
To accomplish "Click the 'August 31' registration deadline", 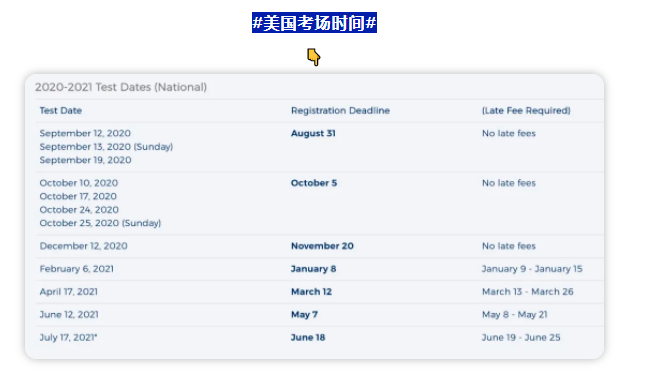I will 313,133.
